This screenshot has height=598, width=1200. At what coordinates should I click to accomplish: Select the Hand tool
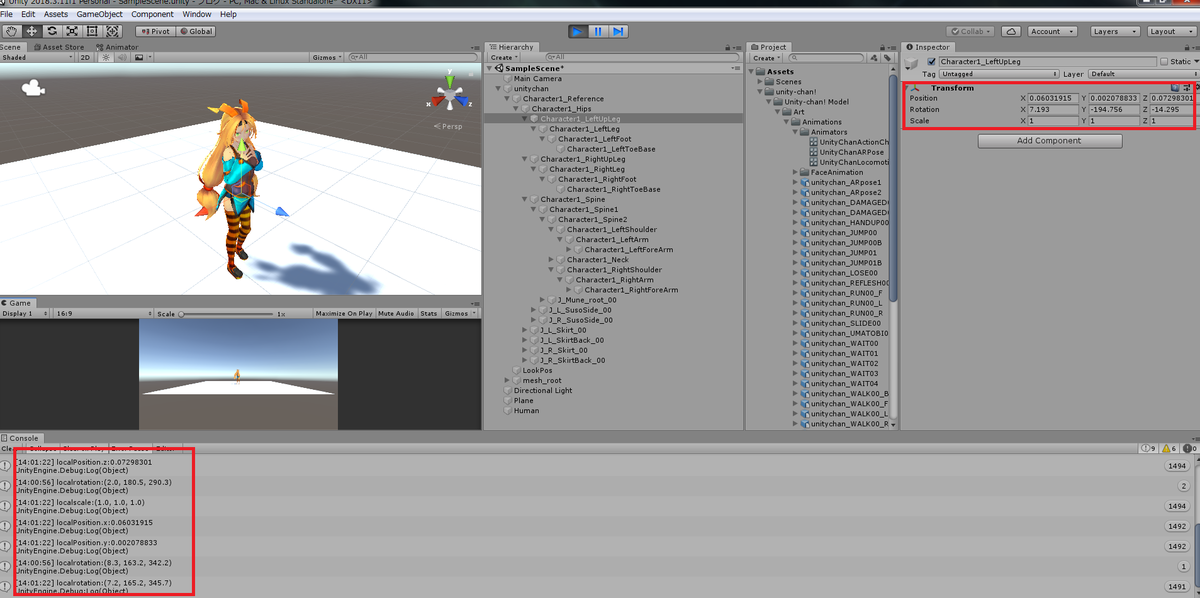[10, 31]
